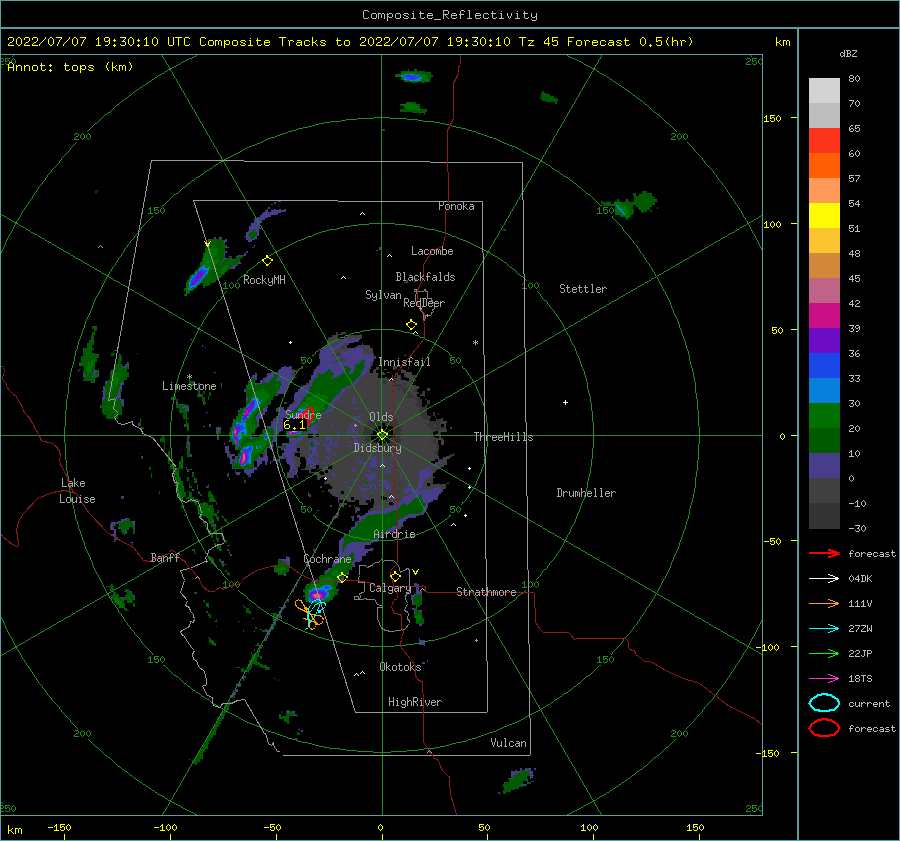
Task: Click the Airdrie city label
Action: (394, 534)
